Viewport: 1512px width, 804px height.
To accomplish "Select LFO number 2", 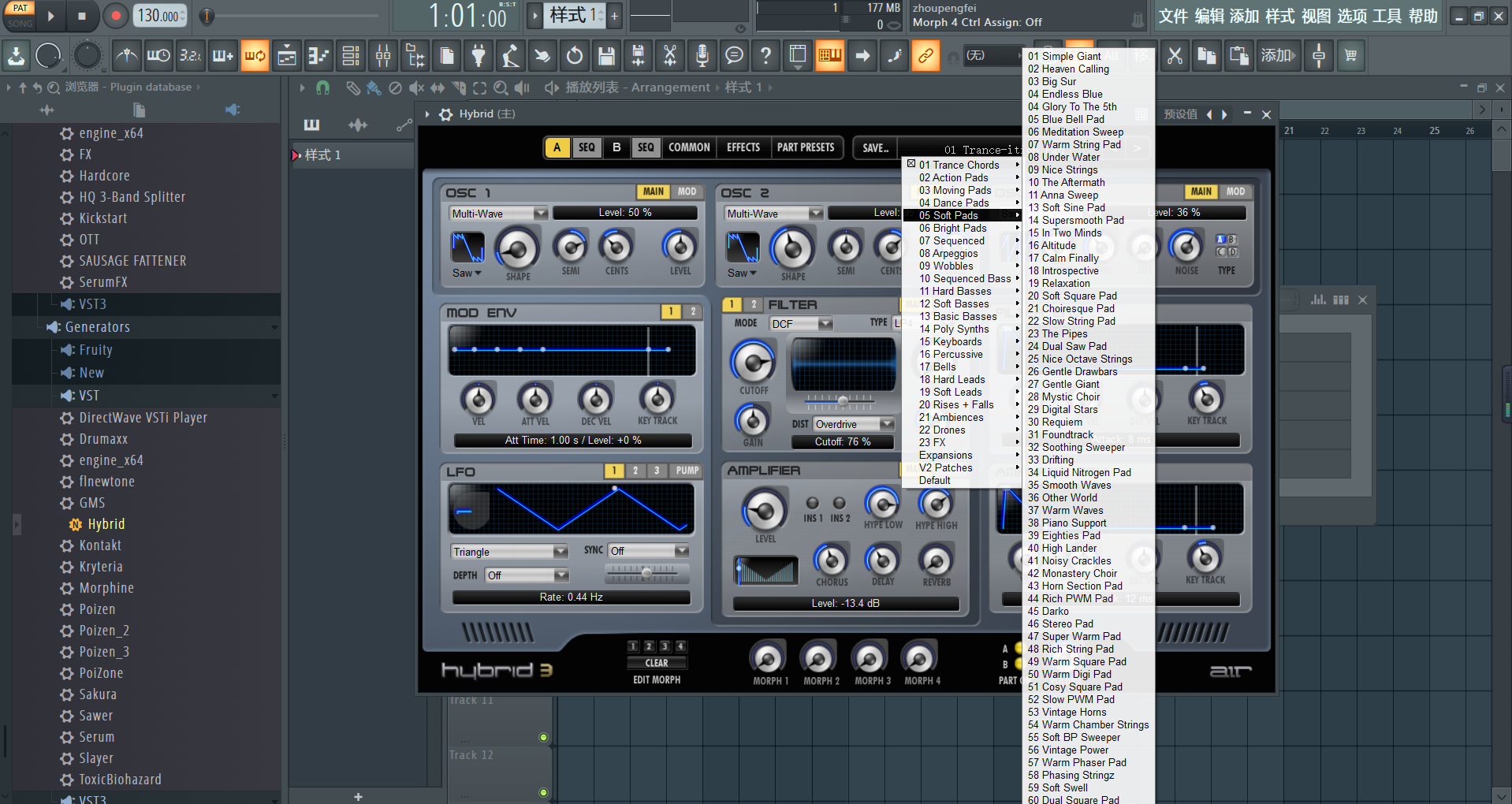I will point(635,471).
